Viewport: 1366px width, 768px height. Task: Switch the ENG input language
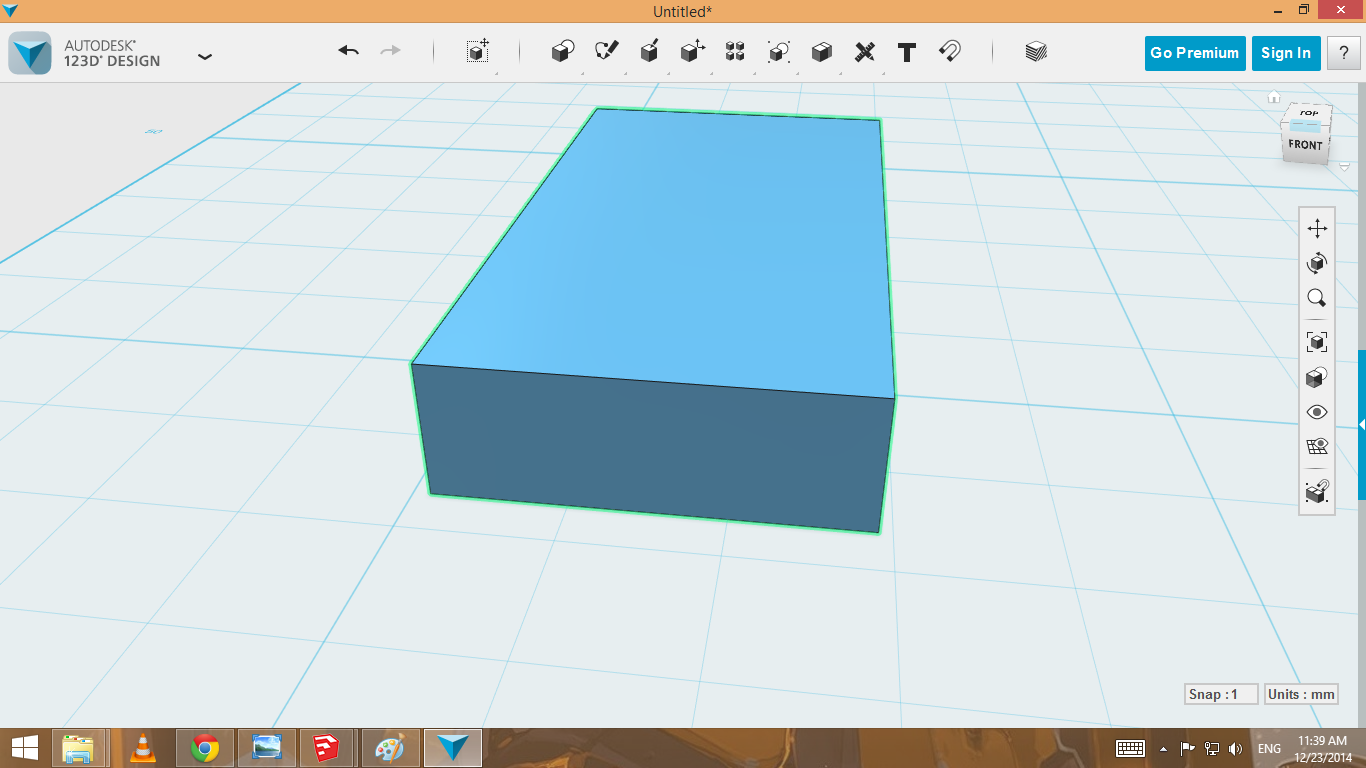click(x=1269, y=748)
